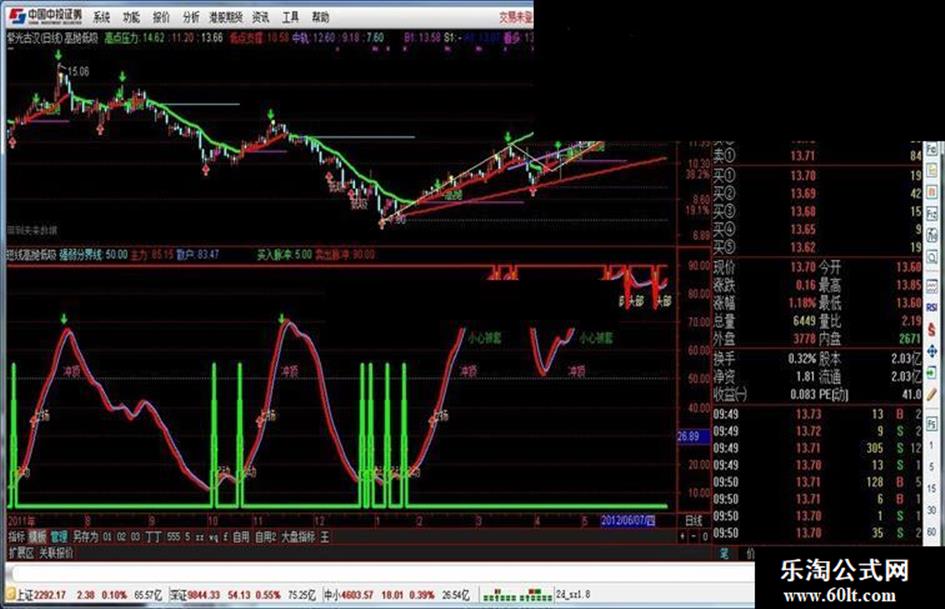Select the 自用 template
945x609 pixels.
tap(240, 537)
